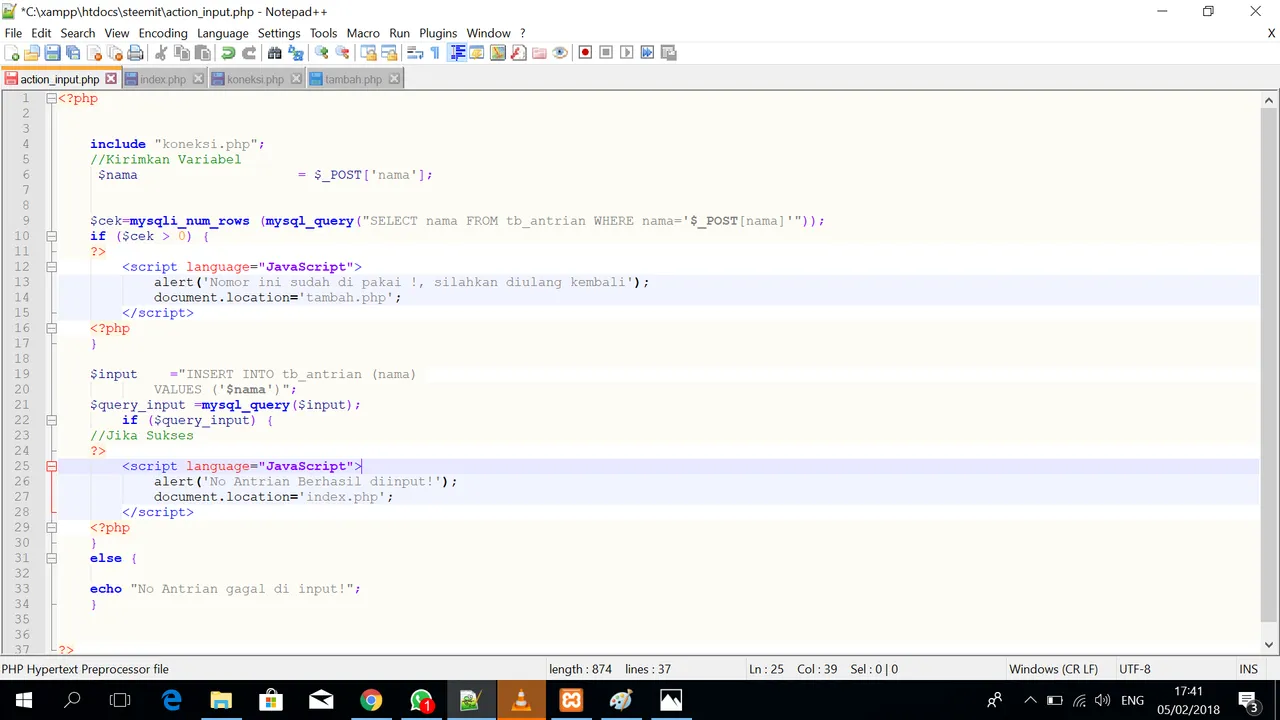
Task: Open the user defined language dialog icon
Action: [x=477, y=53]
